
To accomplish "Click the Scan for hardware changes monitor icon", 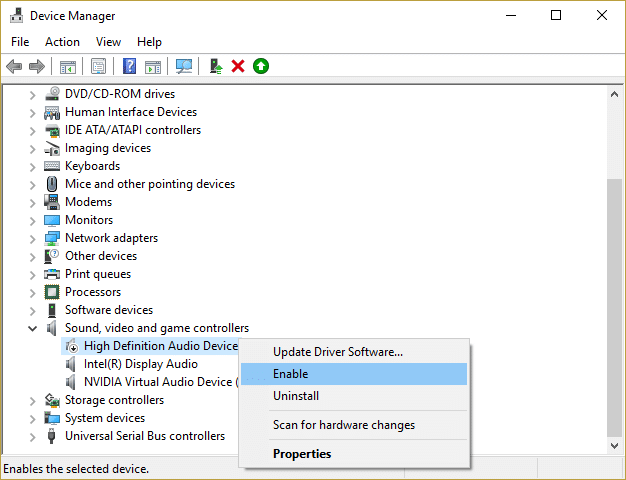I will coord(184,66).
